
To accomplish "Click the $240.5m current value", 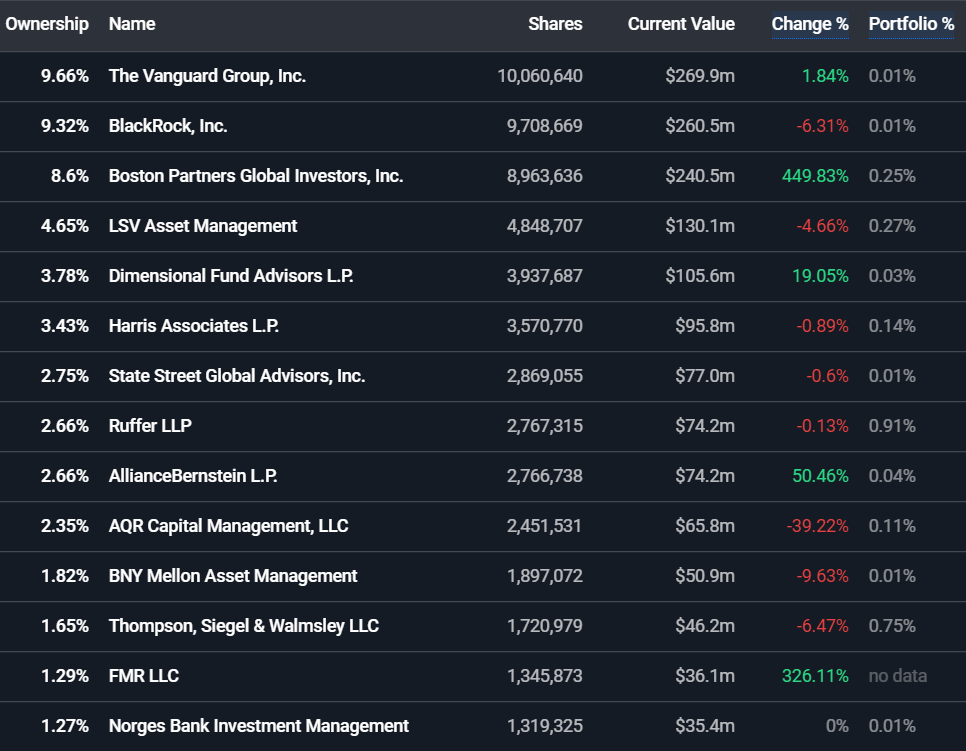I will (x=700, y=176).
